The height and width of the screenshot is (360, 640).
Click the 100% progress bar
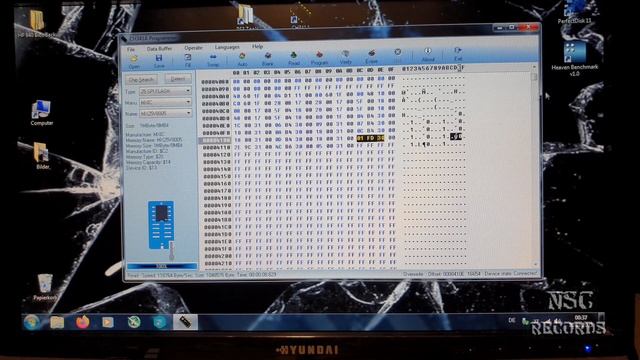coord(162,266)
